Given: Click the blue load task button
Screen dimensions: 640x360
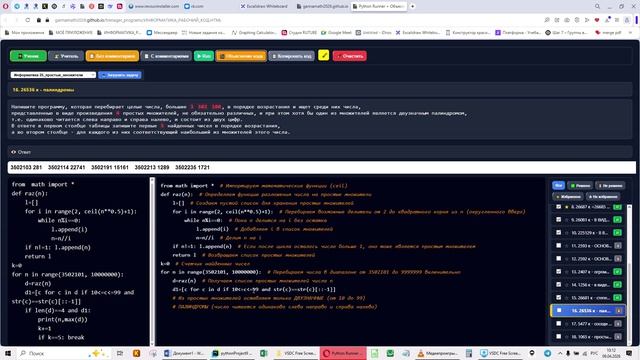Looking at the screenshot, I should (120, 75).
